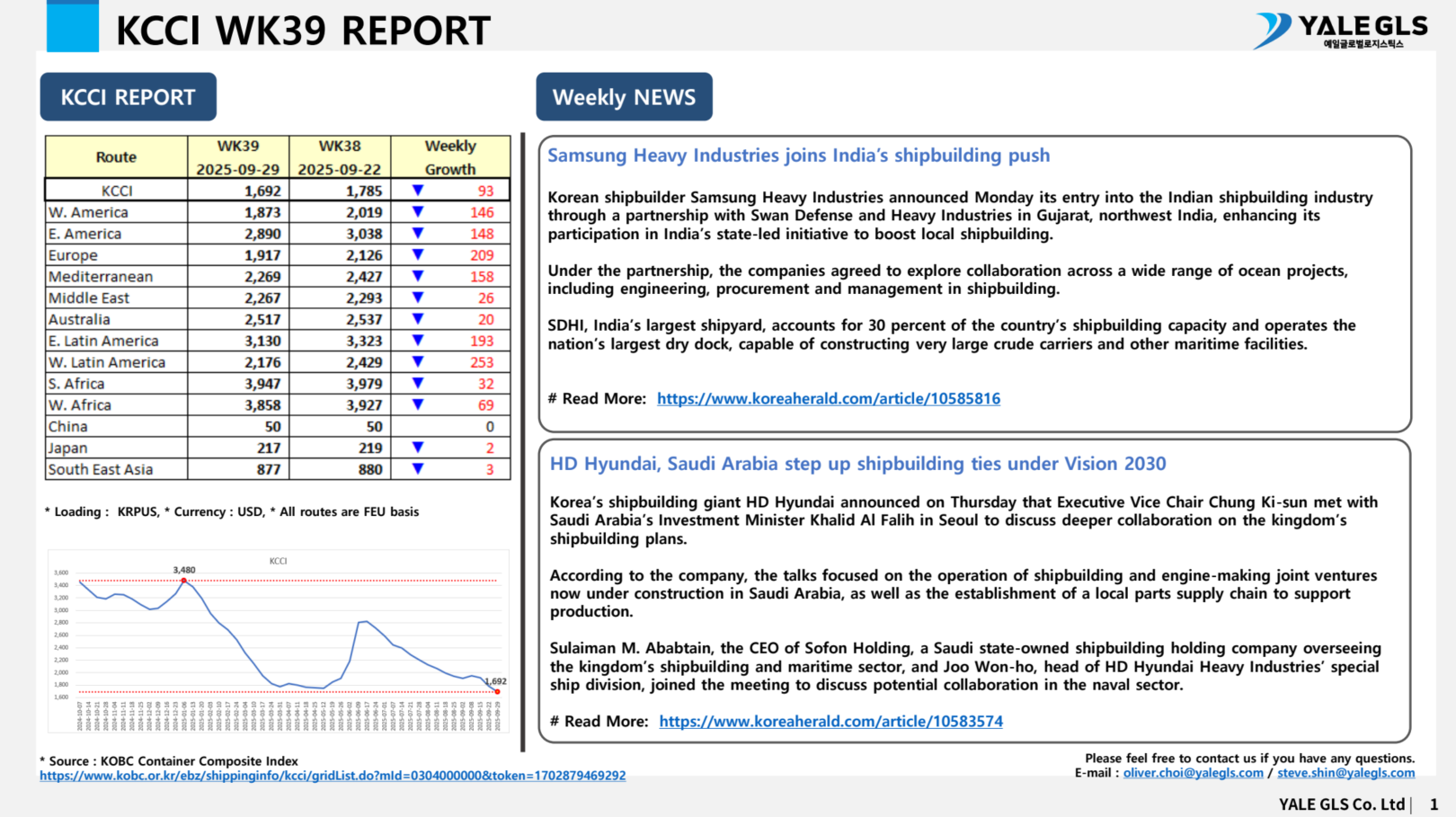The image size is (1456, 817).
Task: Click the down arrow in the Europe row
Action: (x=418, y=255)
